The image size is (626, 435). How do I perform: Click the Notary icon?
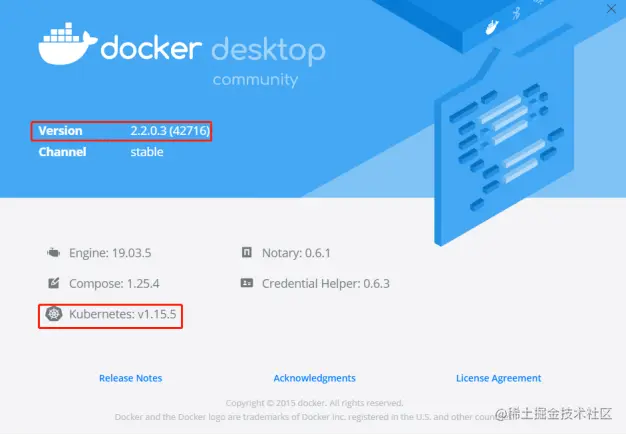coord(247,252)
